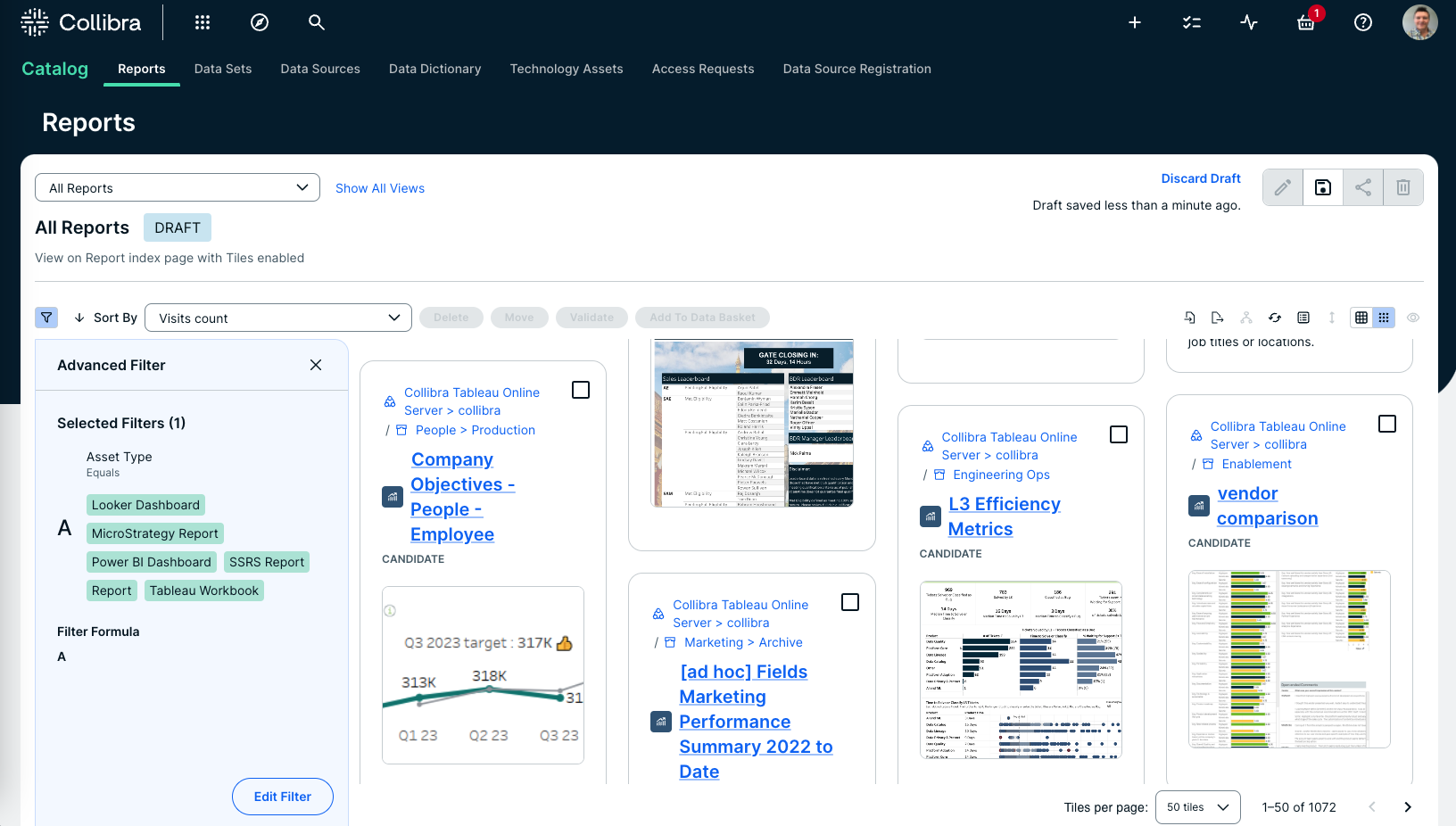
Task: Switch to the Data Dictionary tab
Action: (434, 69)
